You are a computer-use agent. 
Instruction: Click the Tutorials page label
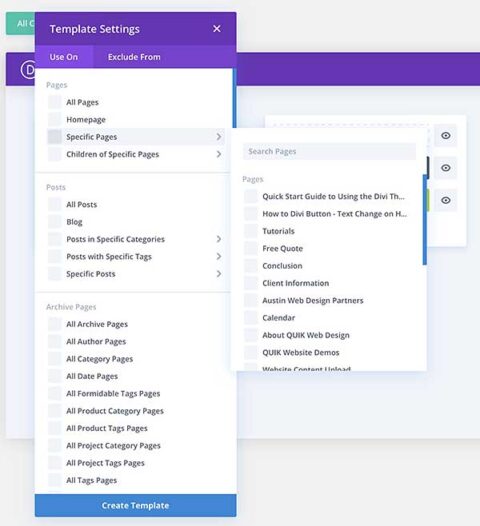click(278, 231)
